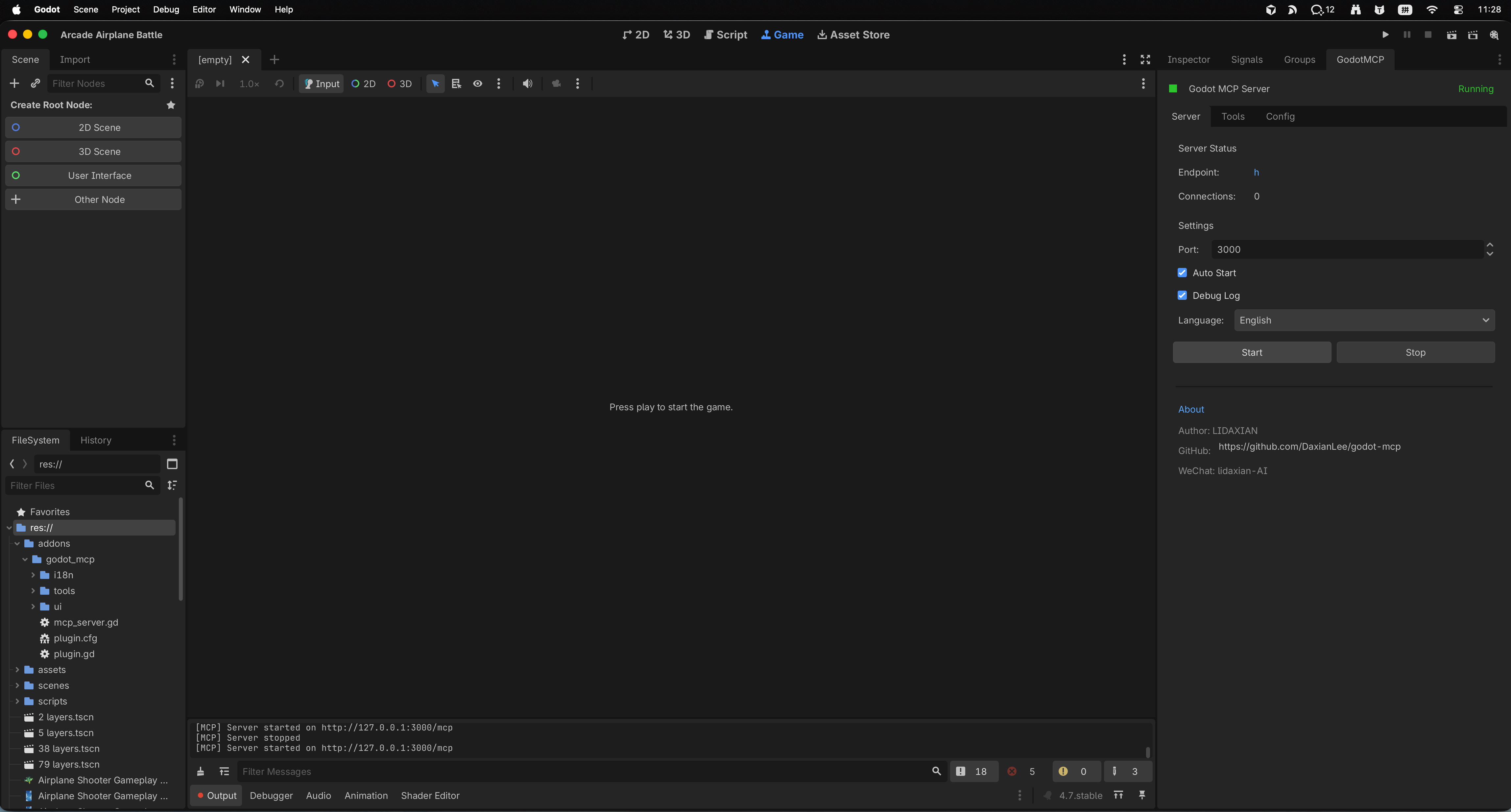
Task: Select 2D node selection mode
Action: pyautogui.click(x=363, y=84)
